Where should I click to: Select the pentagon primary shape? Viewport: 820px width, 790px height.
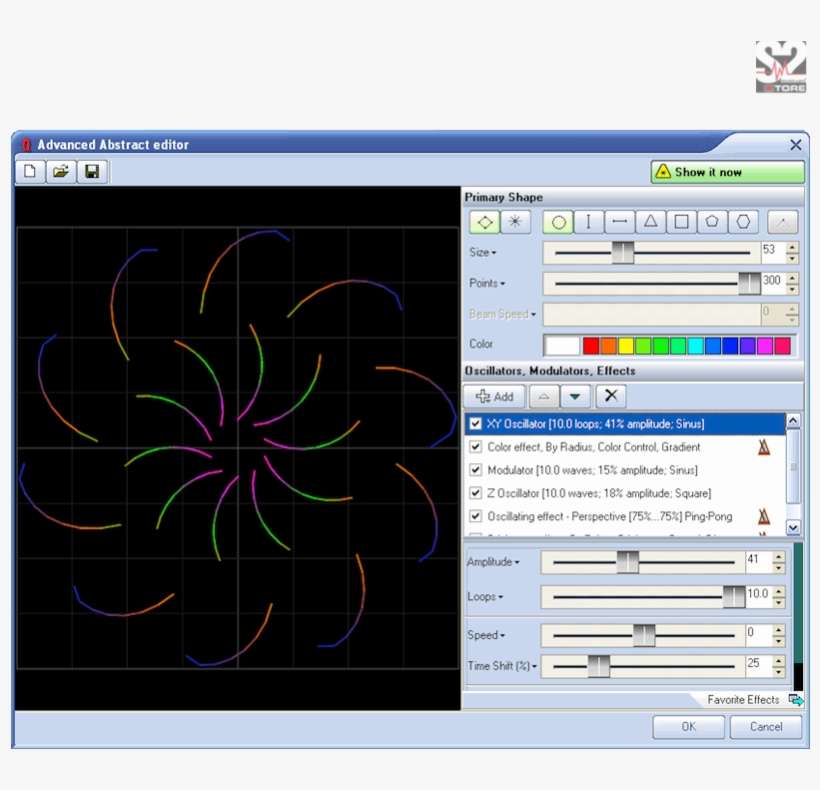(712, 222)
